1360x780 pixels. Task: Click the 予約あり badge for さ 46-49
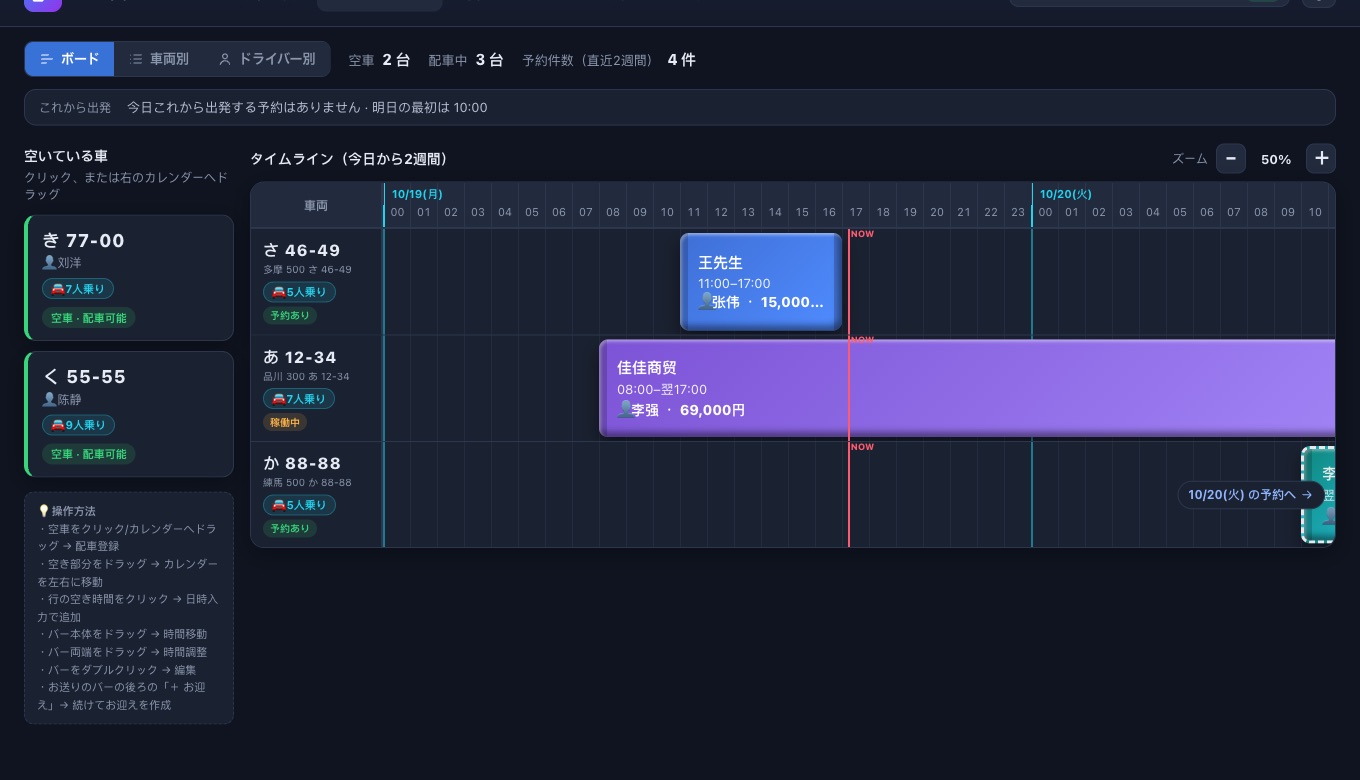(x=289, y=315)
